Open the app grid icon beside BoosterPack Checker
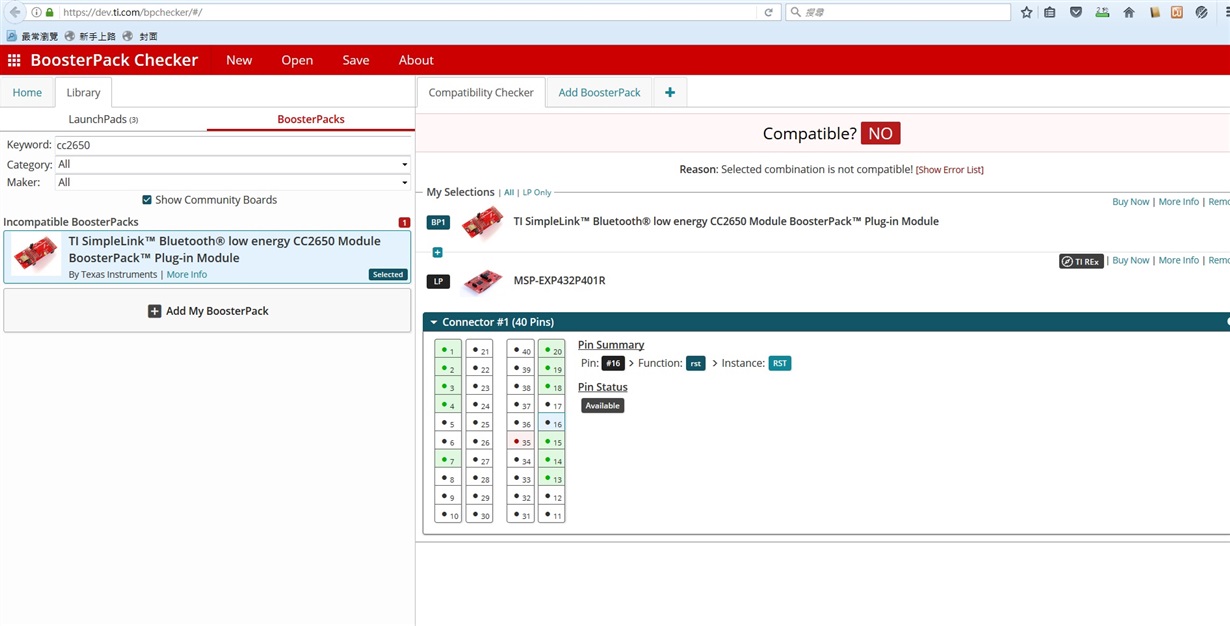Image resolution: width=1230 pixels, height=626 pixels. pos(14,60)
